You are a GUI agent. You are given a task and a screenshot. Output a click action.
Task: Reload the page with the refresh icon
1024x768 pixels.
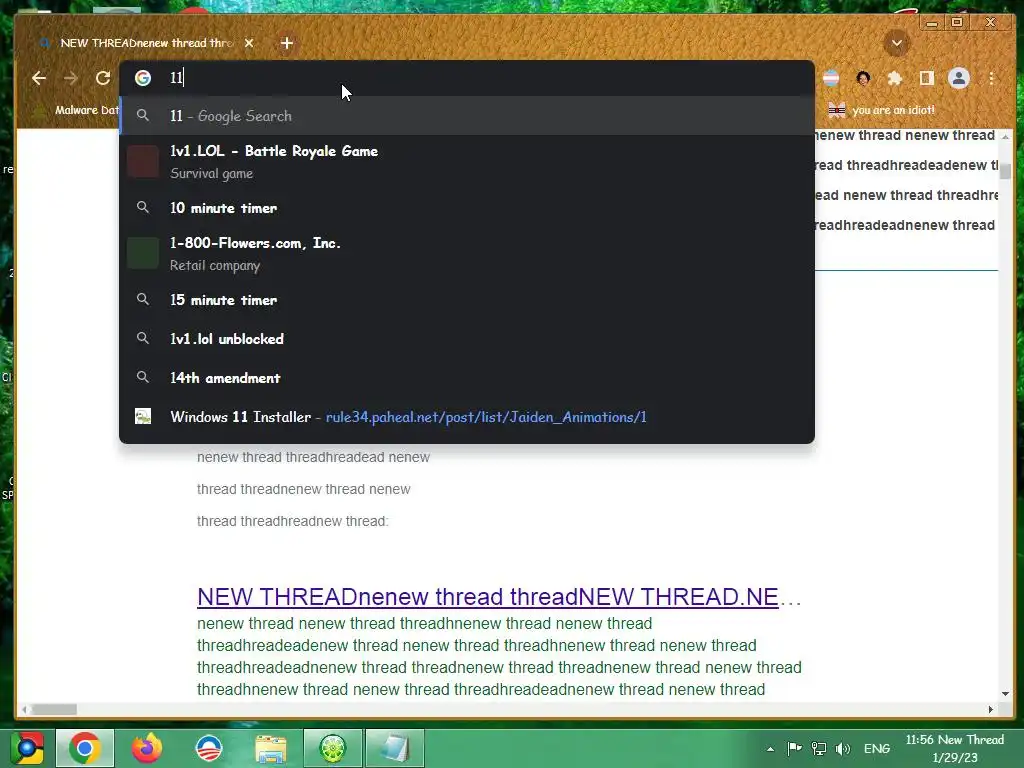(x=103, y=78)
